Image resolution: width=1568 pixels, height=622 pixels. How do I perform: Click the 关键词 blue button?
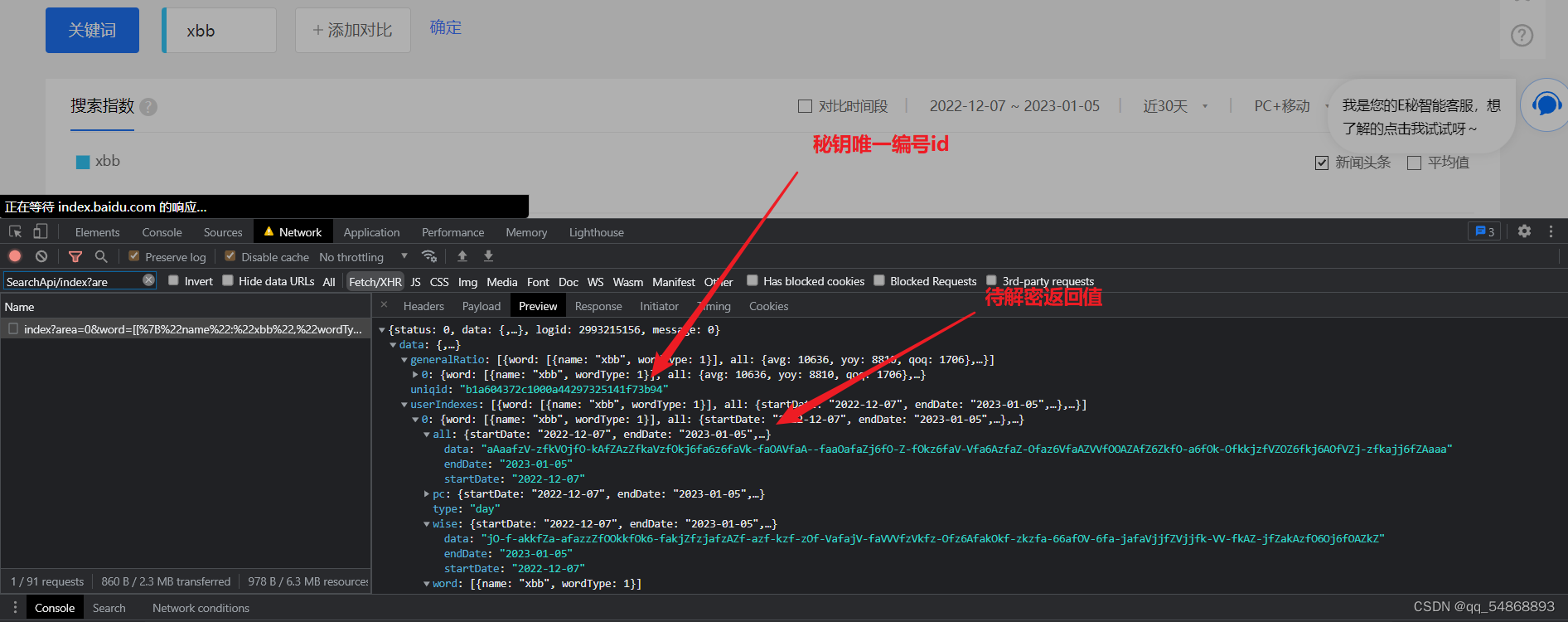click(92, 30)
